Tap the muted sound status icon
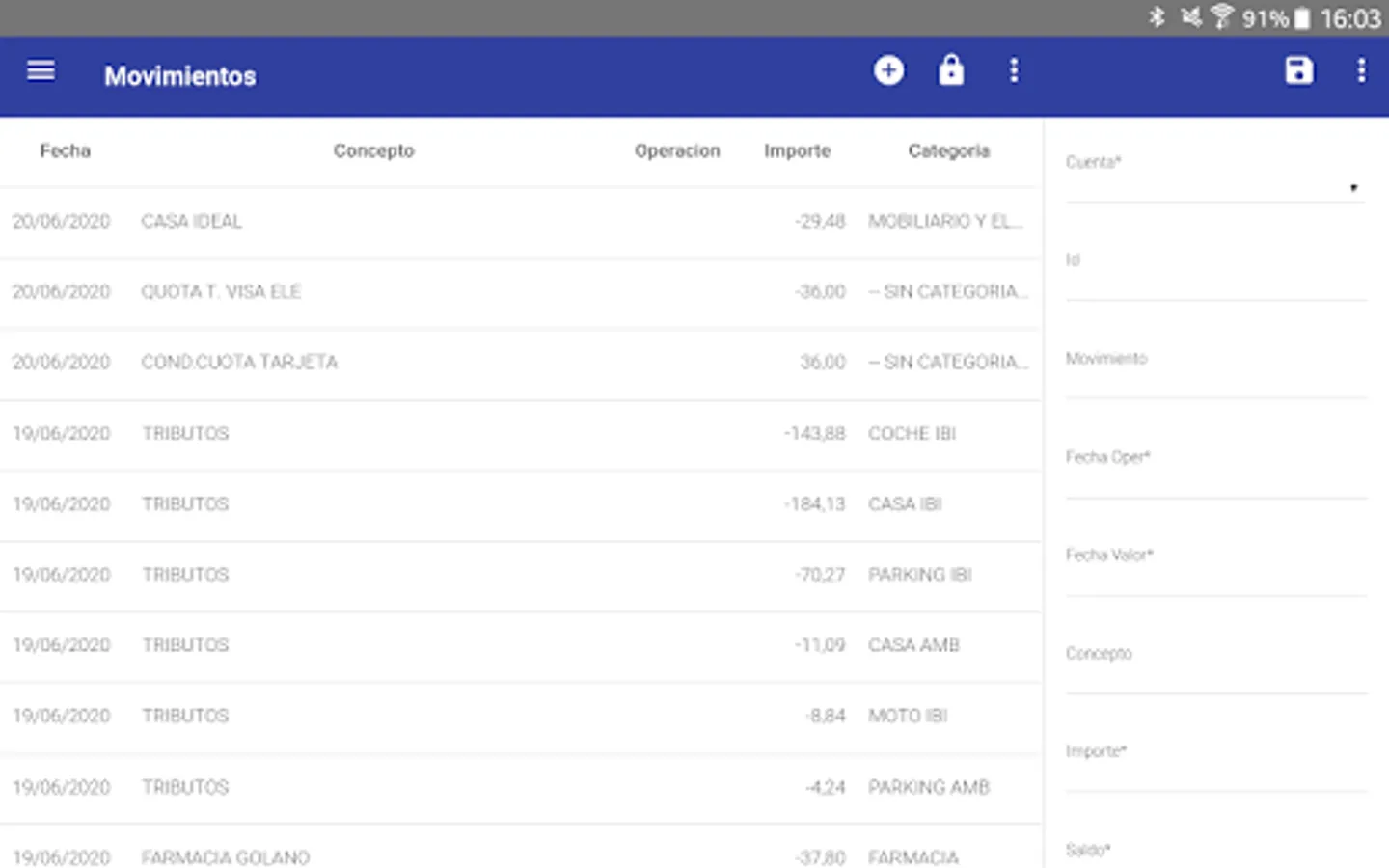The width and height of the screenshot is (1389, 868). (1191, 17)
